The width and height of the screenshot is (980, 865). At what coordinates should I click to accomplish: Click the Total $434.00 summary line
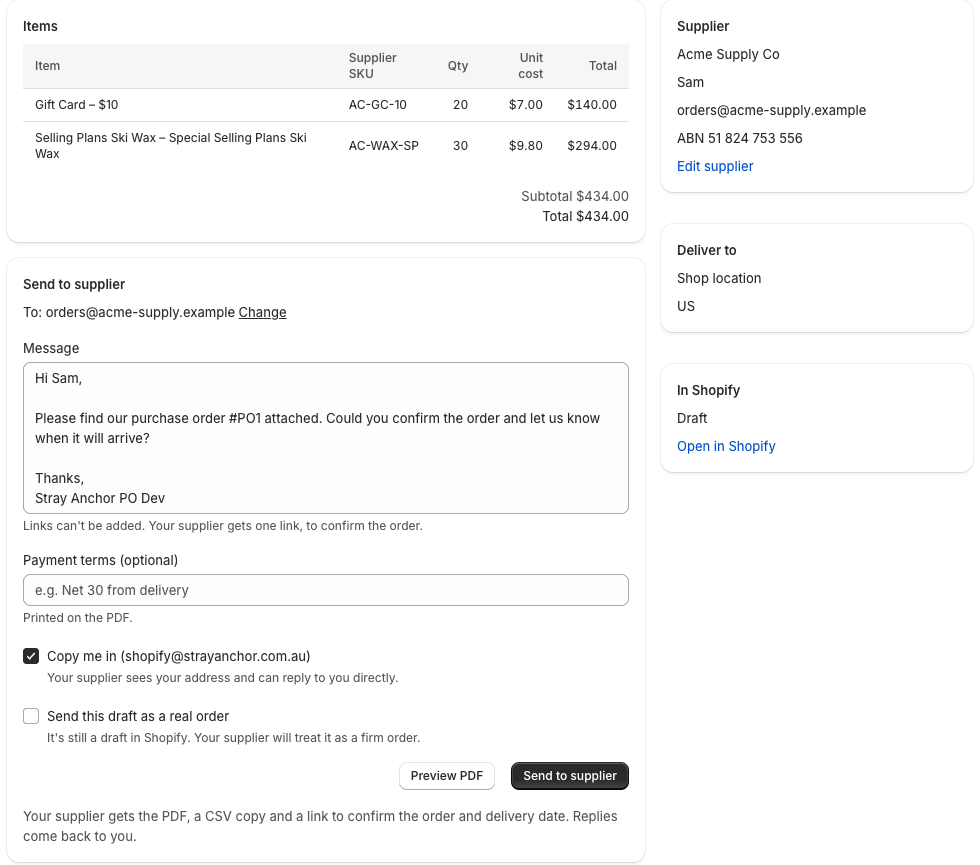click(585, 216)
